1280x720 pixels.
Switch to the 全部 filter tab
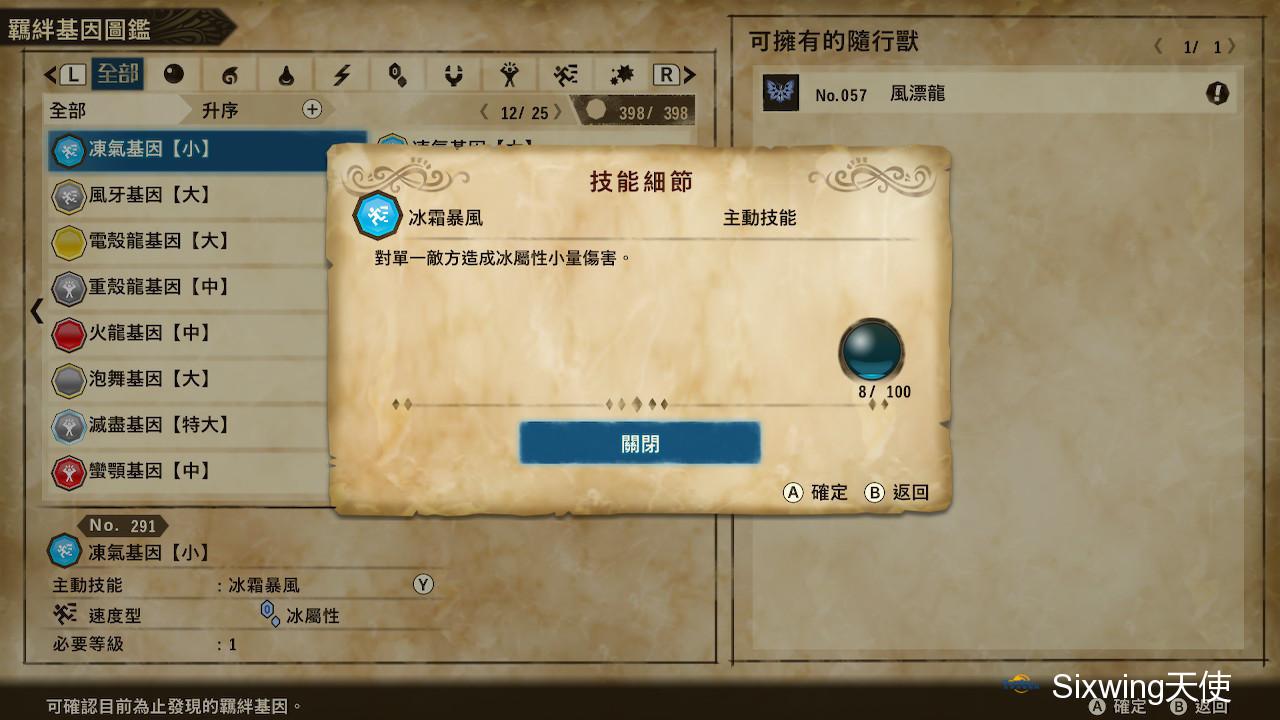click(x=117, y=74)
